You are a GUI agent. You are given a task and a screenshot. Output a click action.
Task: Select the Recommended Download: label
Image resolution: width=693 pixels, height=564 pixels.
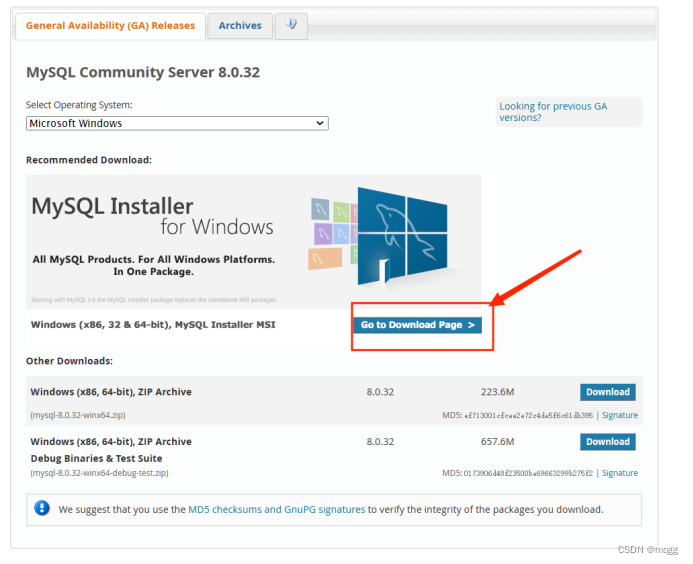(89, 160)
